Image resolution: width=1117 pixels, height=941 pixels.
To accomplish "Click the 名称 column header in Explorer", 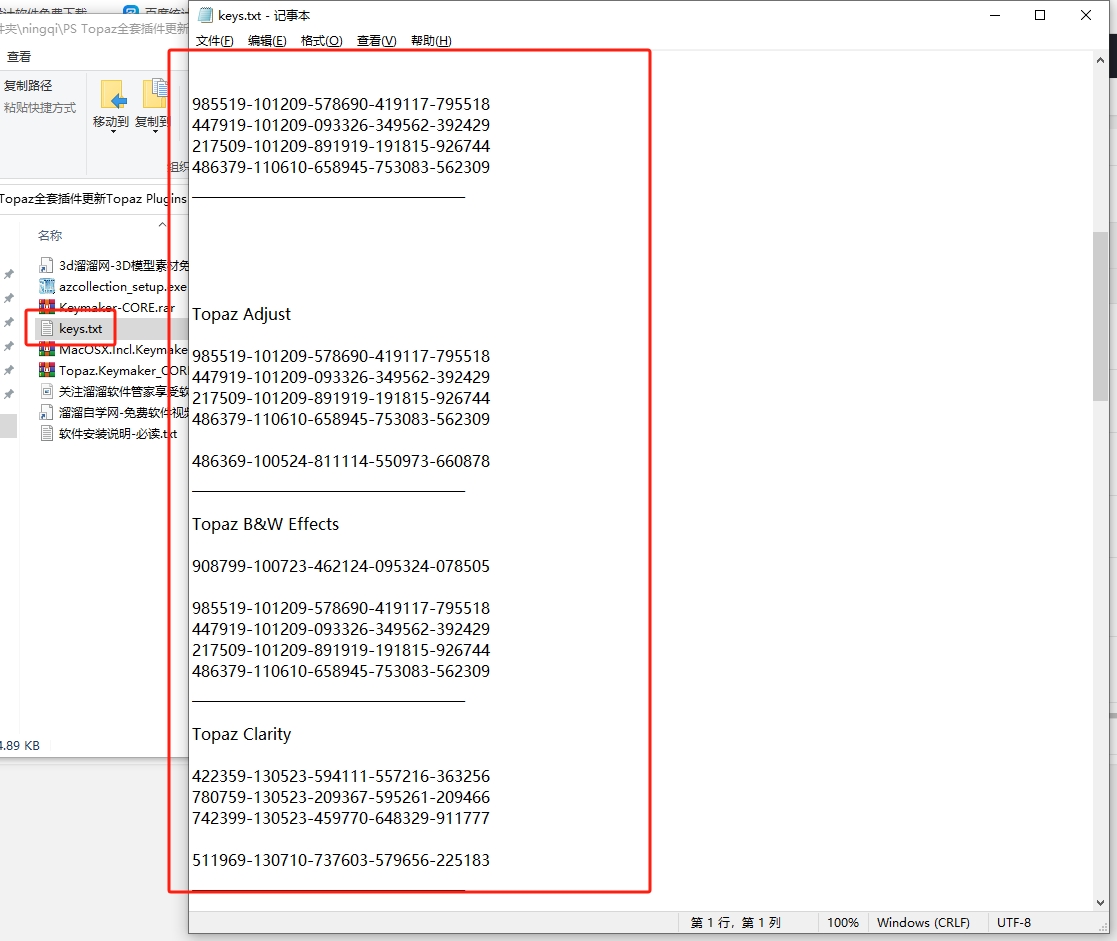I will (50, 235).
